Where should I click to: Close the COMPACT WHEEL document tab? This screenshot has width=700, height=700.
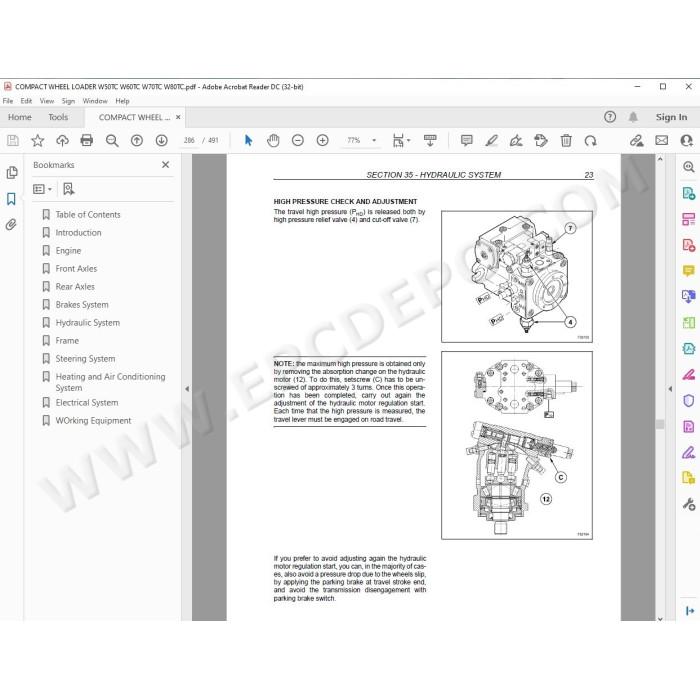pyautogui.click(x=178, y=117)
